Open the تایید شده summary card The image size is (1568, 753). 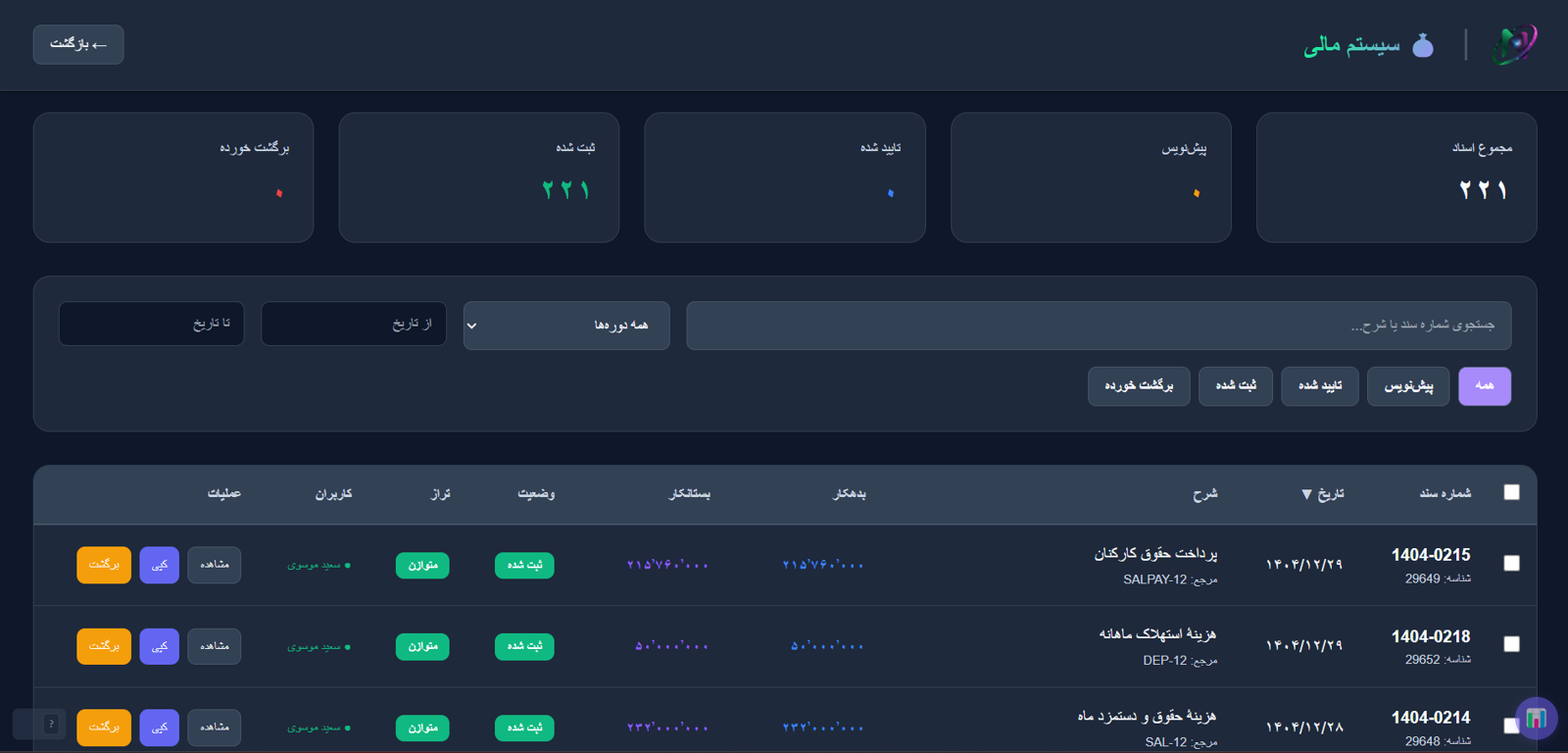coord(785,177)
